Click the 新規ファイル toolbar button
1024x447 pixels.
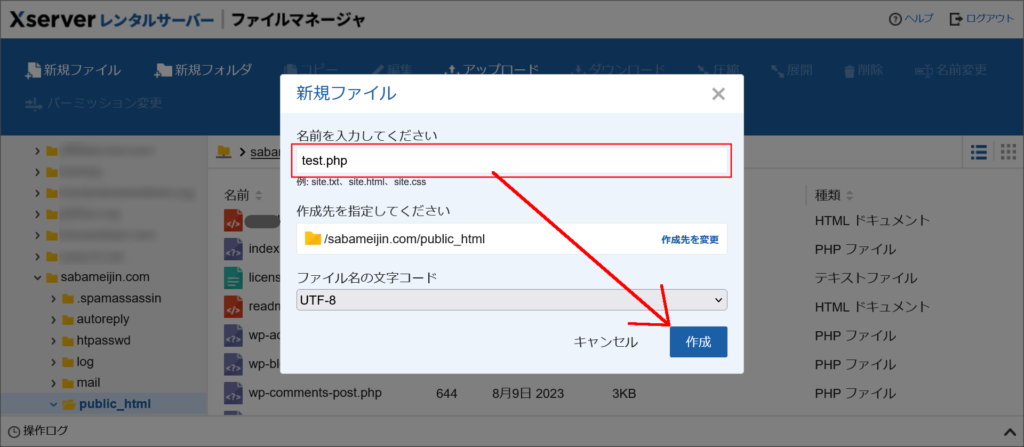(x=72, y=71)
